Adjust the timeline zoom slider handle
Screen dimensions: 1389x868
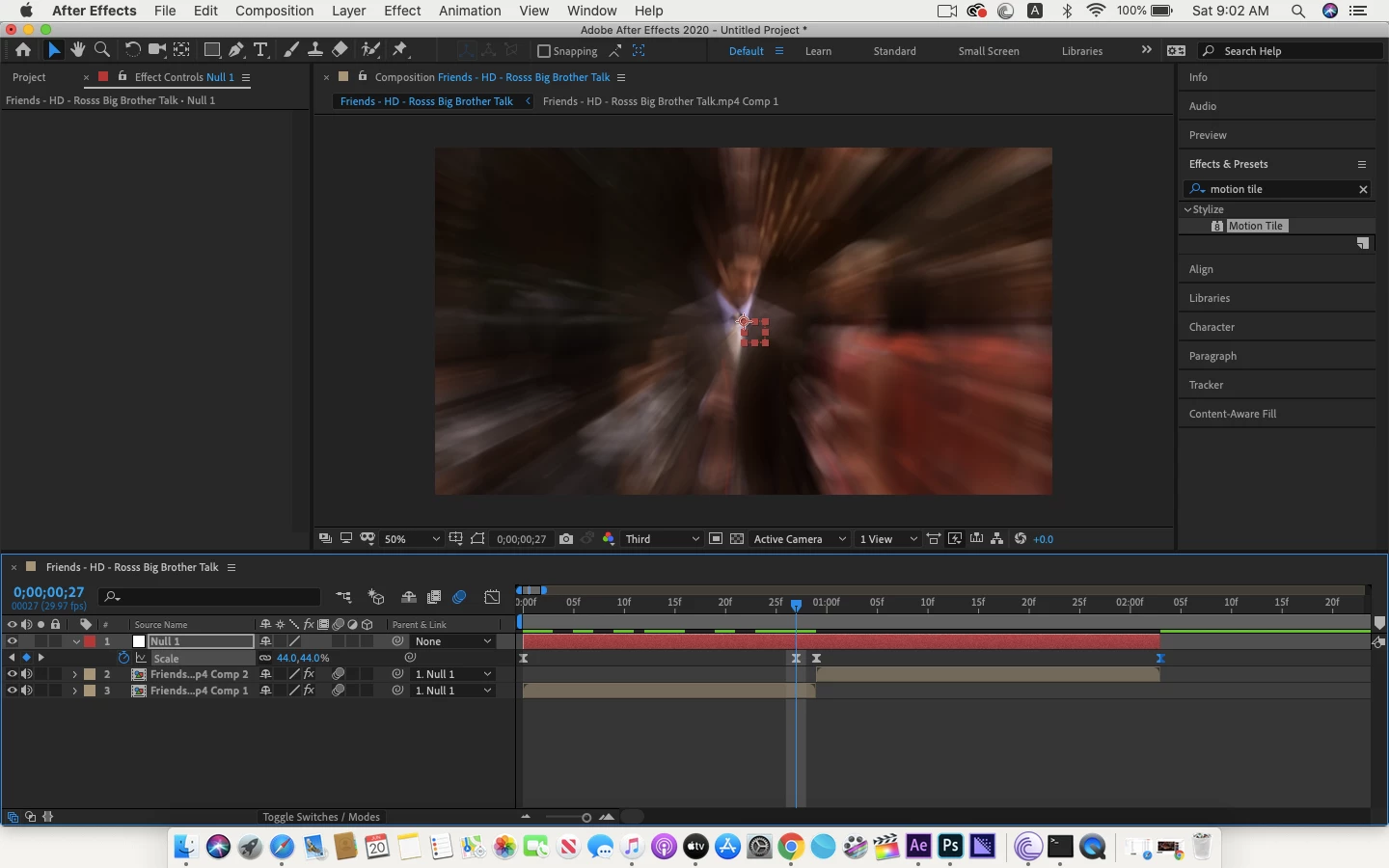[586, 818]
